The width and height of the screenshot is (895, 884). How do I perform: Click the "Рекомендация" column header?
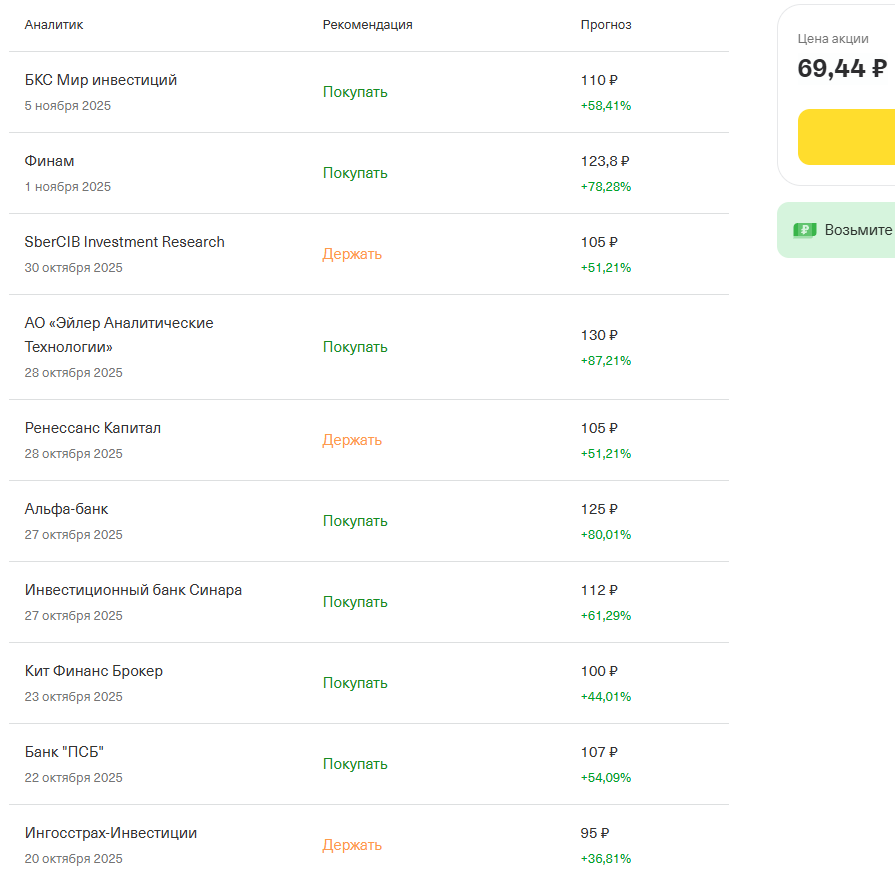pyautogui.click(x=367, y=25)
